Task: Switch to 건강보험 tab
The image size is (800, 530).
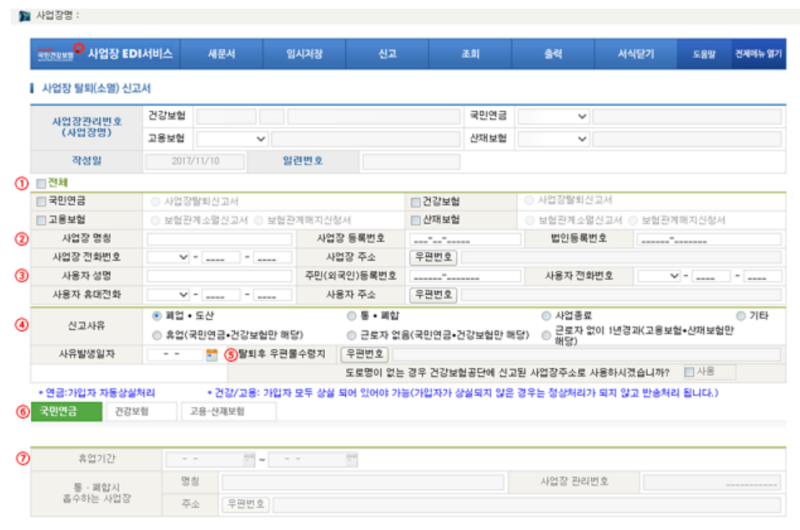Action: point(141,412)
